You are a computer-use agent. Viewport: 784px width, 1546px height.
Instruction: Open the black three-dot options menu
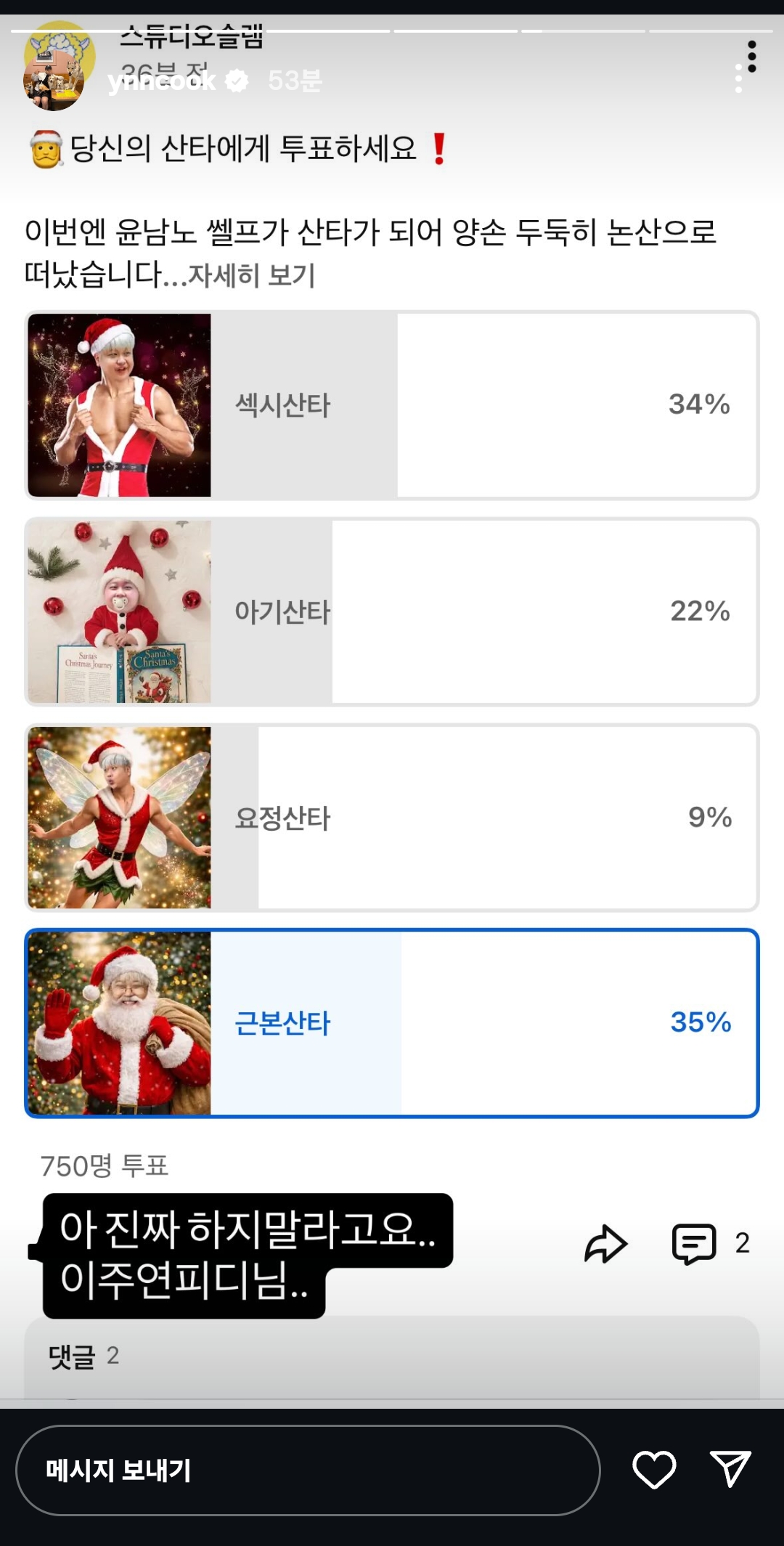coord(752,56)
